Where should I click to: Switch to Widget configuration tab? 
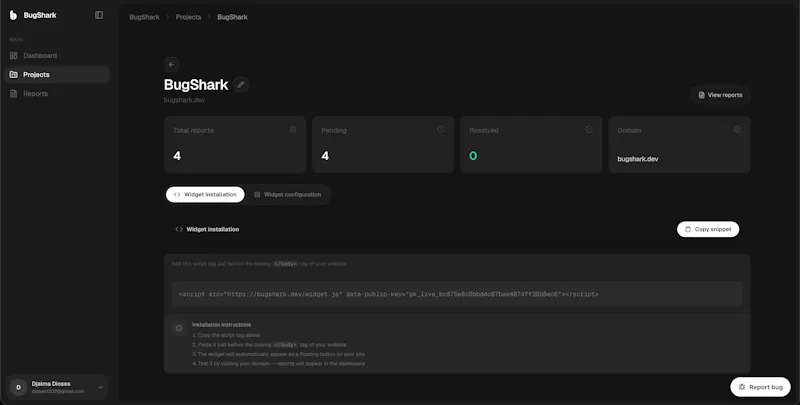point(288,194)
